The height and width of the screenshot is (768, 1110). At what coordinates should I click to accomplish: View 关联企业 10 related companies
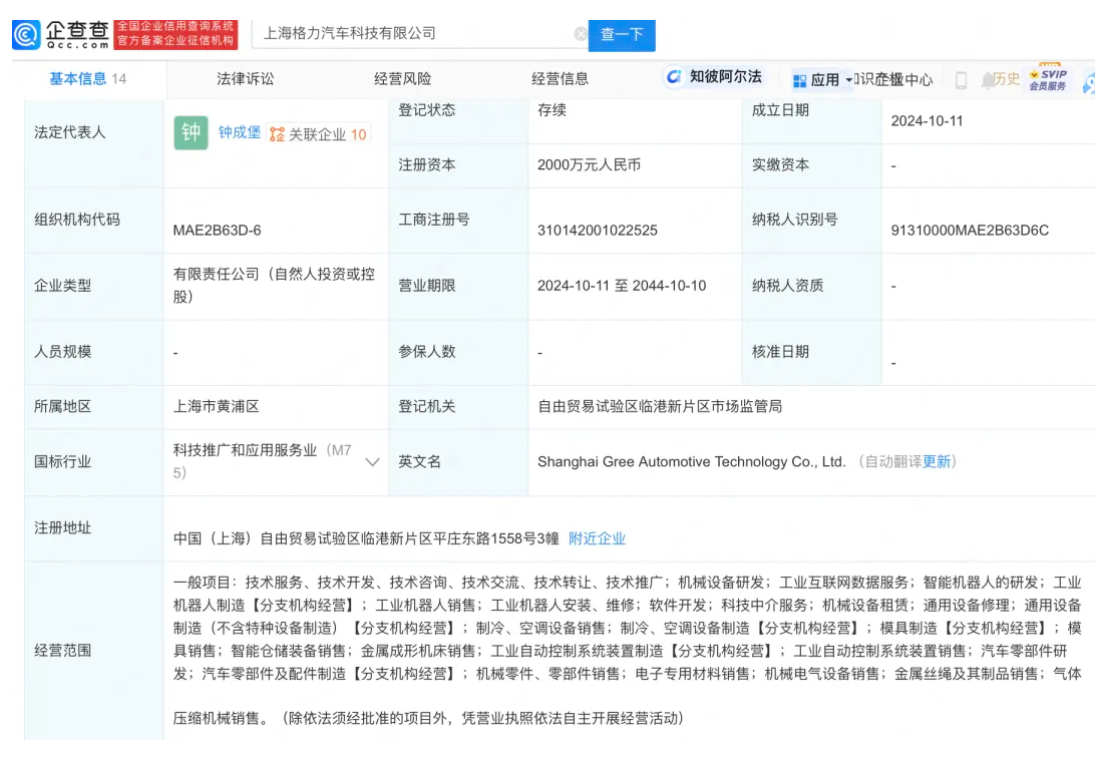(319, 134)
